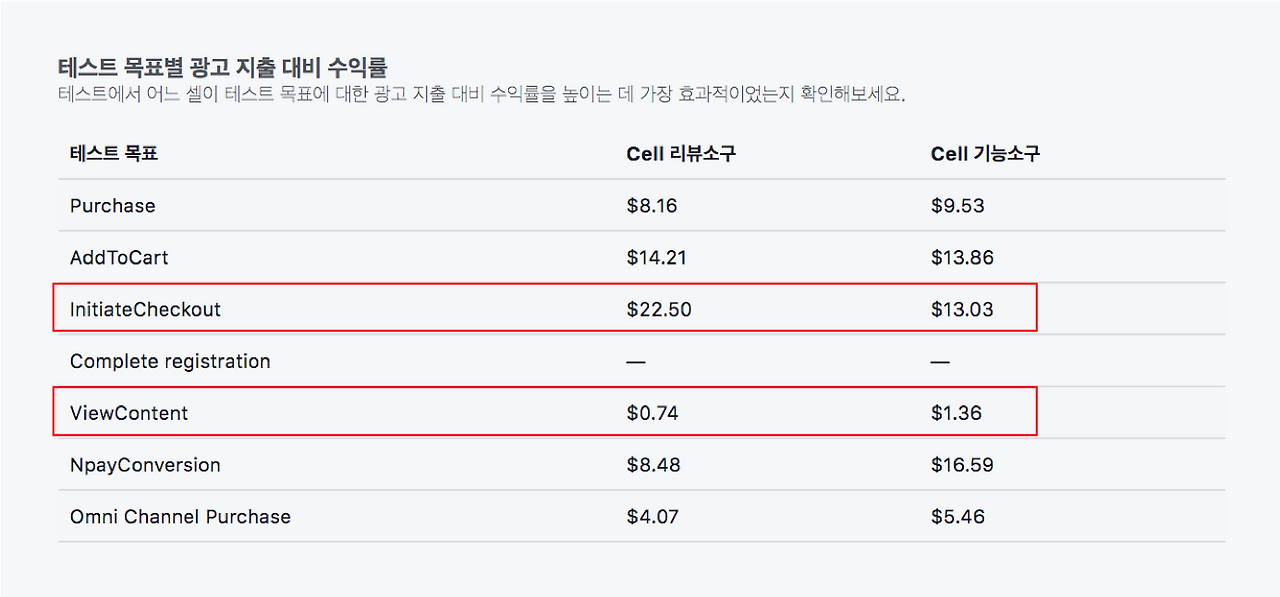Click the $14.21 AddToCart value

tap(657, 258)
